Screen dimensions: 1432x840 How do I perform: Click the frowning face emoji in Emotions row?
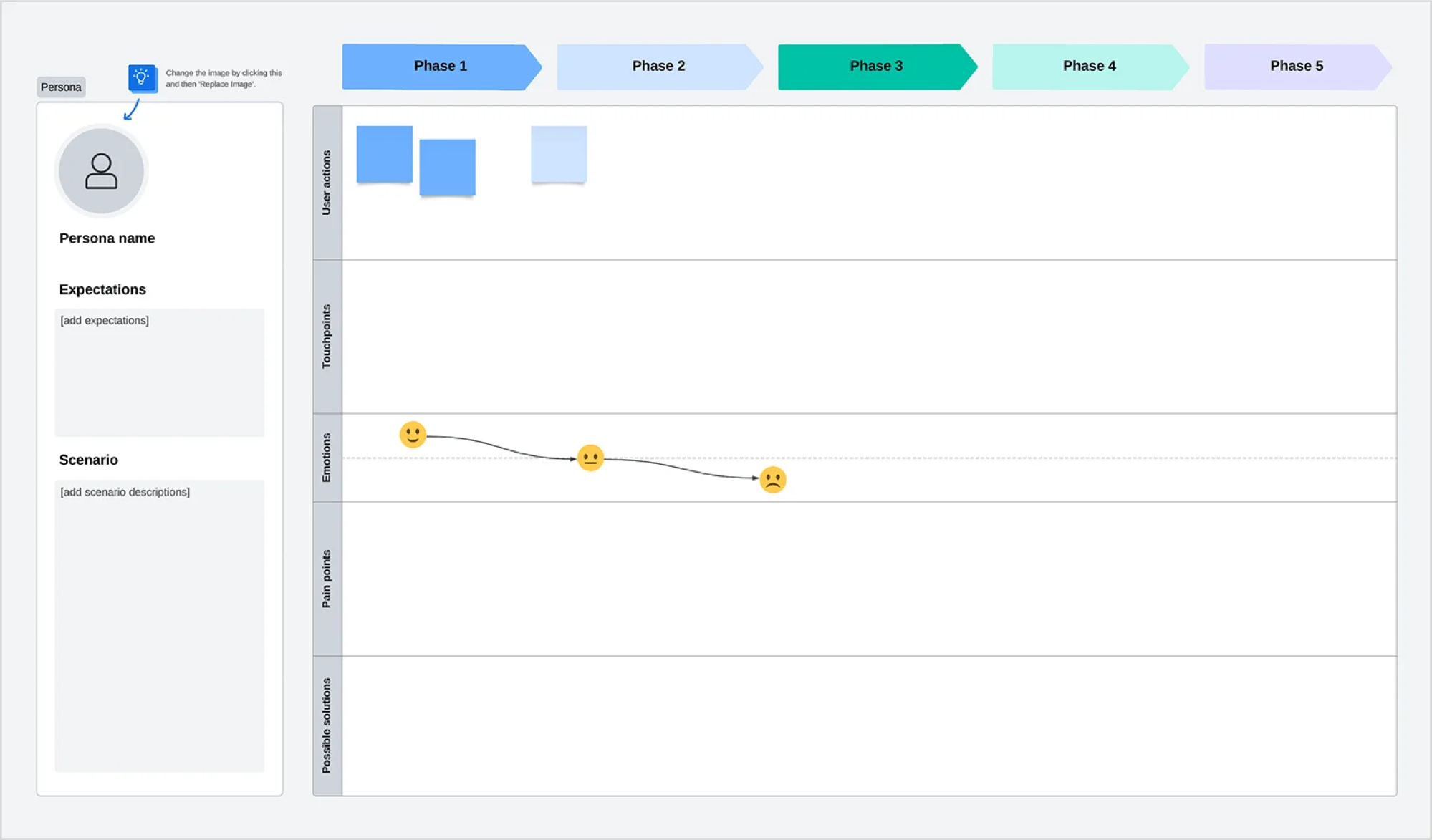[773, 480]
